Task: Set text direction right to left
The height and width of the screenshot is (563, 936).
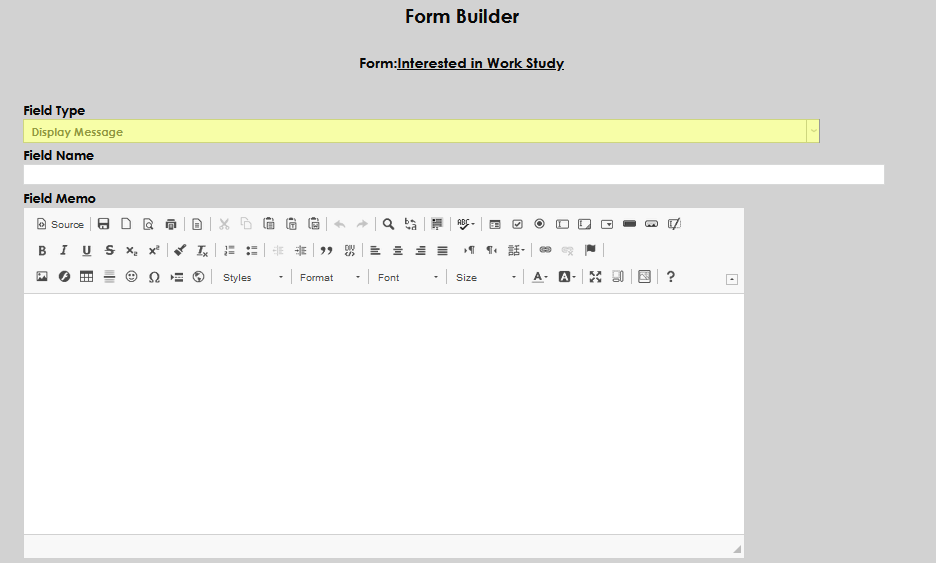Action: (x=491, y=250)
